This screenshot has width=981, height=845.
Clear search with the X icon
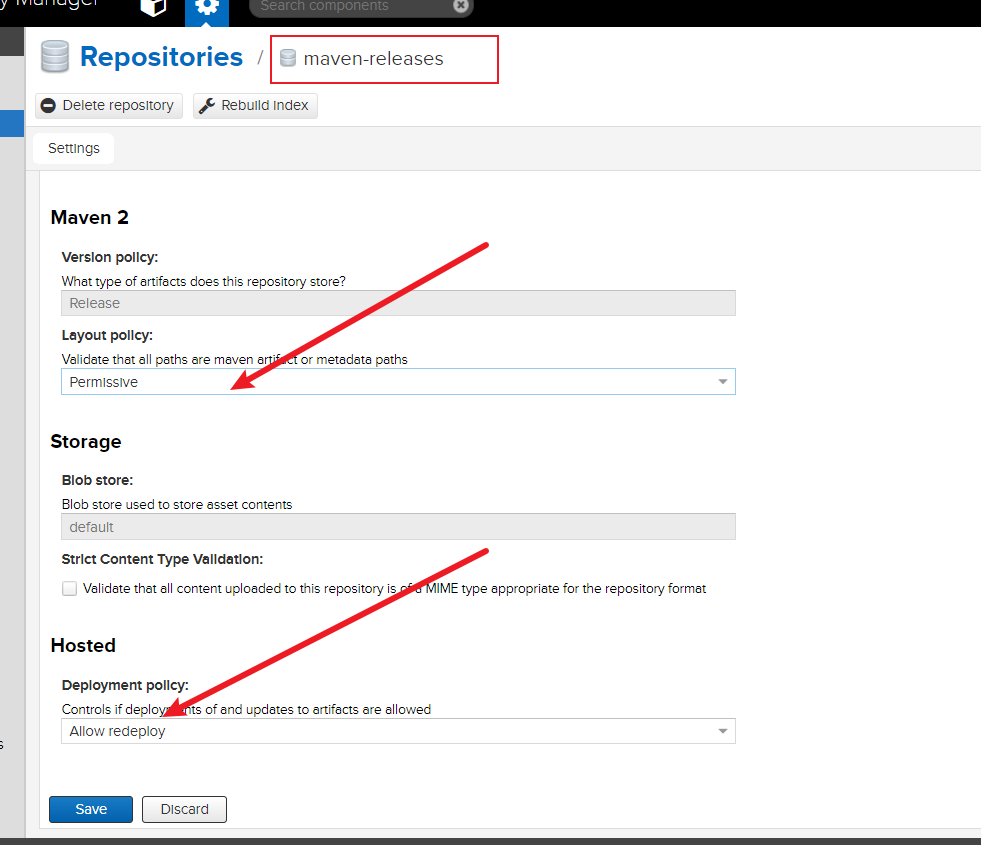(460, 6)
